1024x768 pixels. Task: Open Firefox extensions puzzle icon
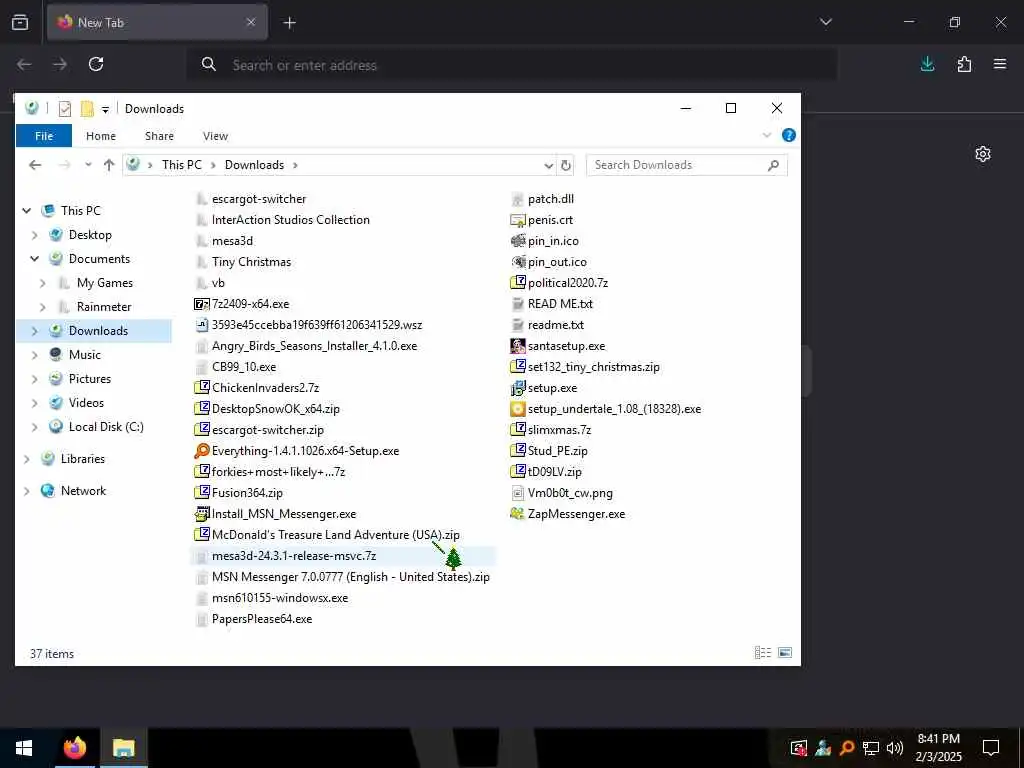coord(964,64)
